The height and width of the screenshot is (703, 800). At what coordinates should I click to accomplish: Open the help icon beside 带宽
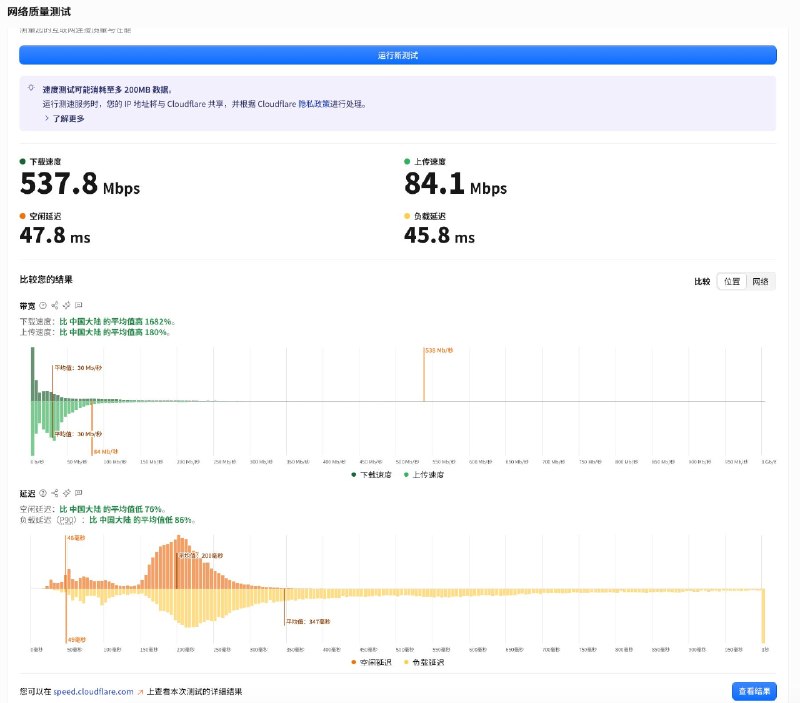click(x=43, y=306)
